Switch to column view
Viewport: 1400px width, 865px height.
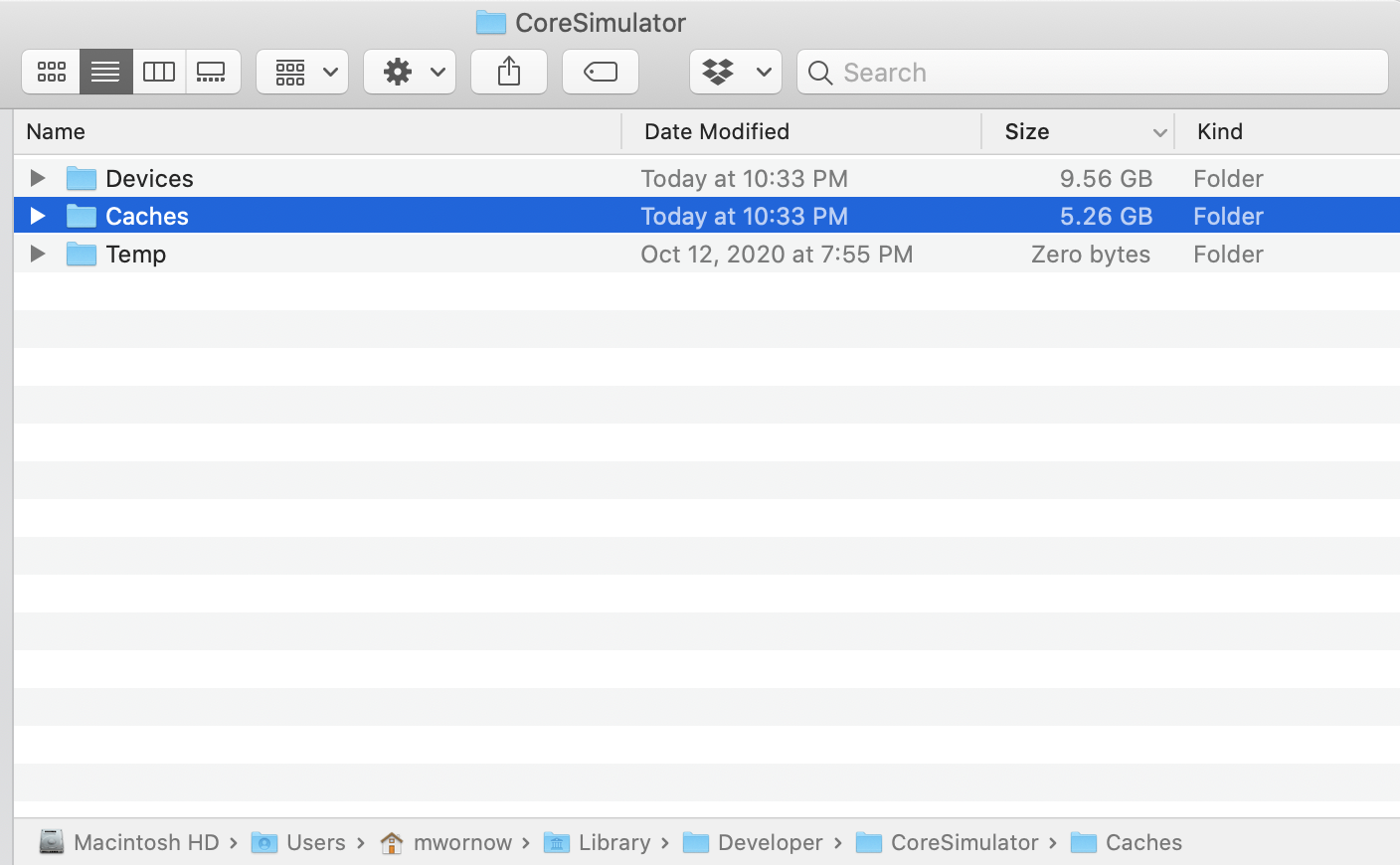[159, 72]
